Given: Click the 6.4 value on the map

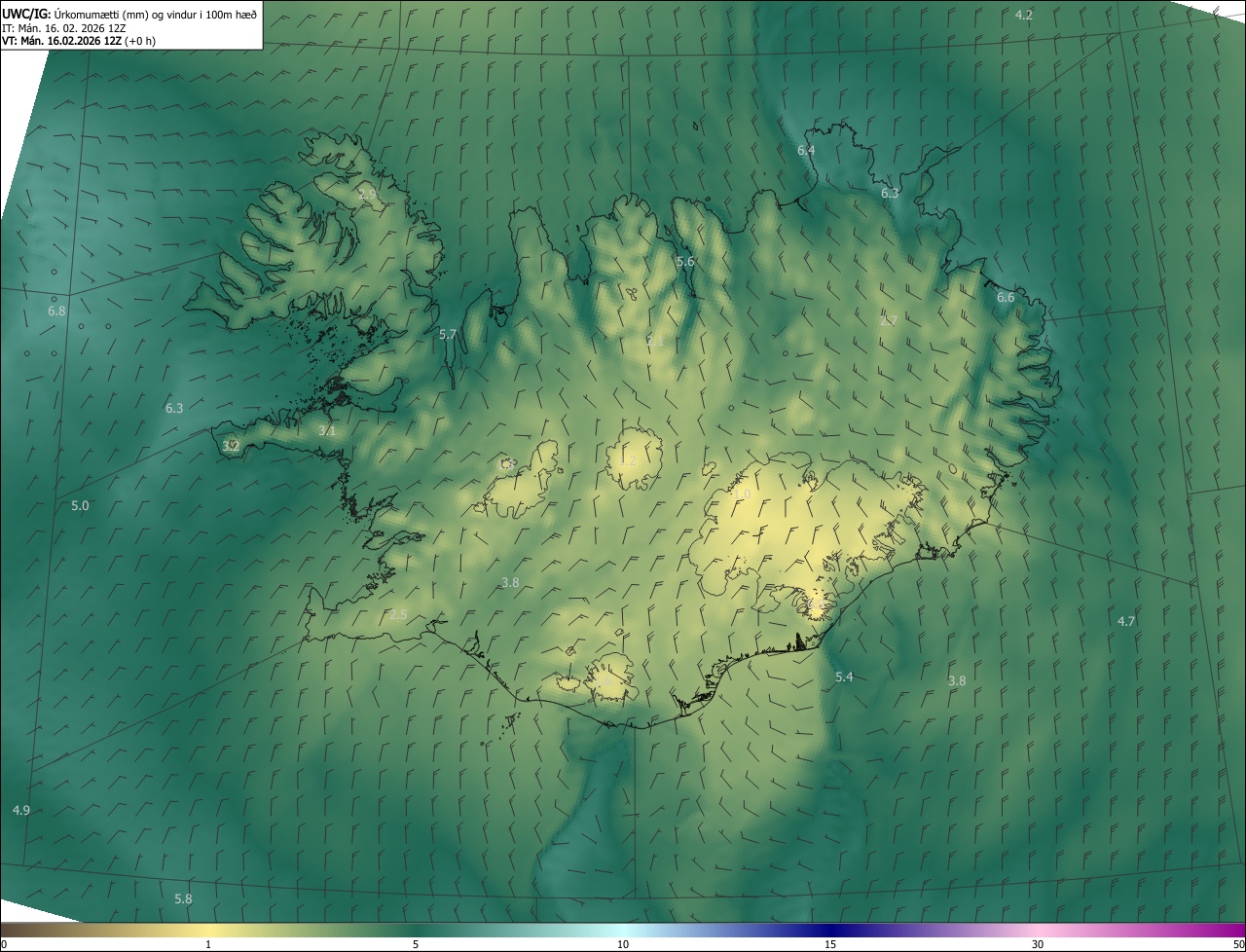Looking at the screenshot, I should tap(806, 150).
